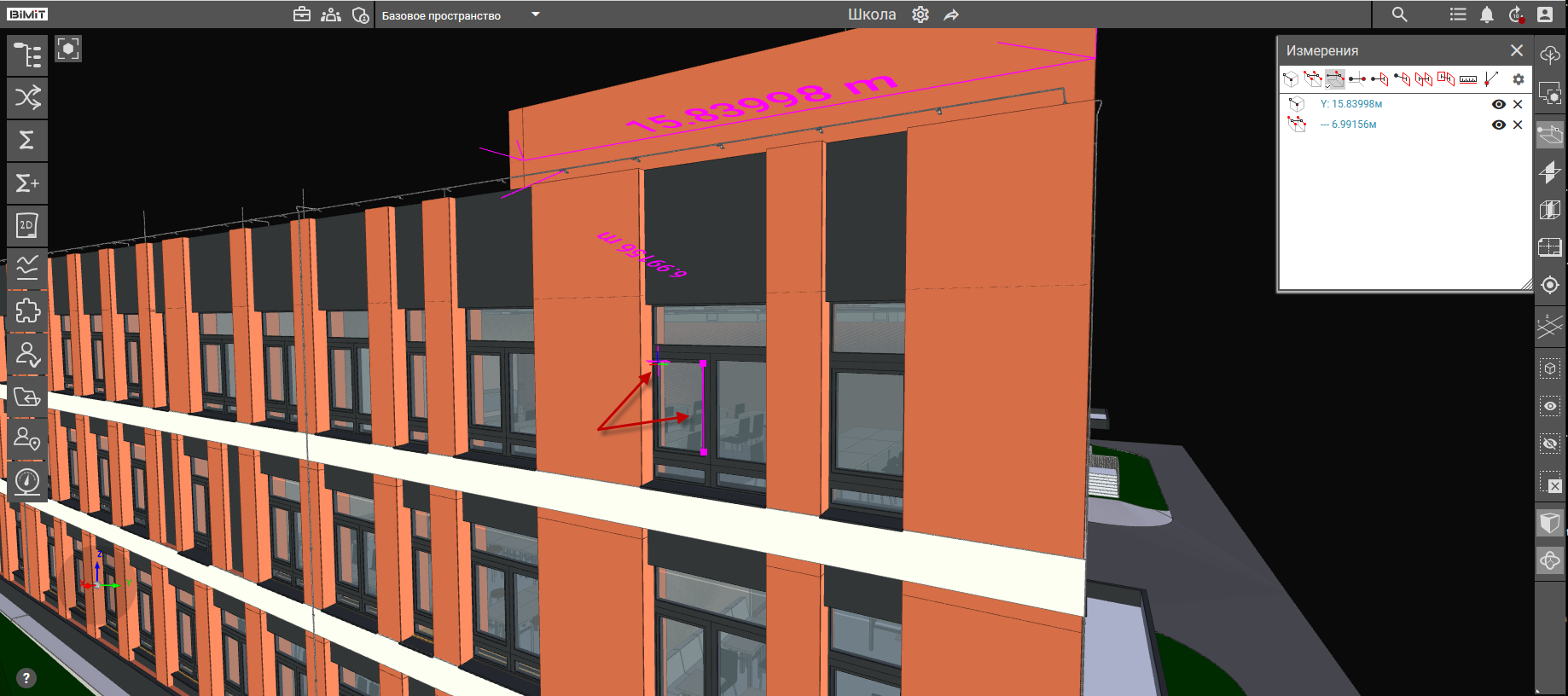Click the share arrow next to Школа
The image size is (1568, 696).
click(x=951, y=14)
